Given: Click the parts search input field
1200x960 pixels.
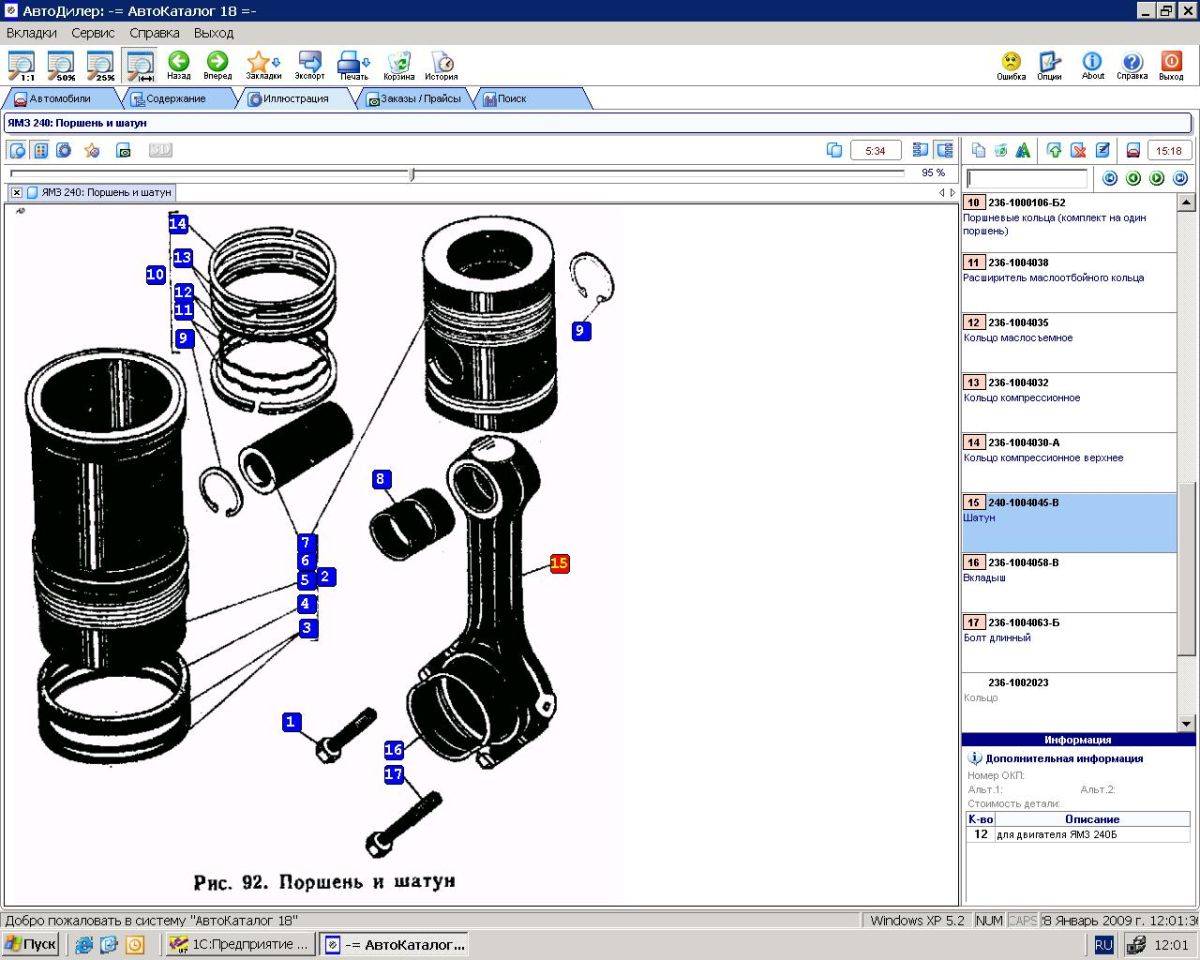Looking at the screenshot, I should click(1027, 179).
